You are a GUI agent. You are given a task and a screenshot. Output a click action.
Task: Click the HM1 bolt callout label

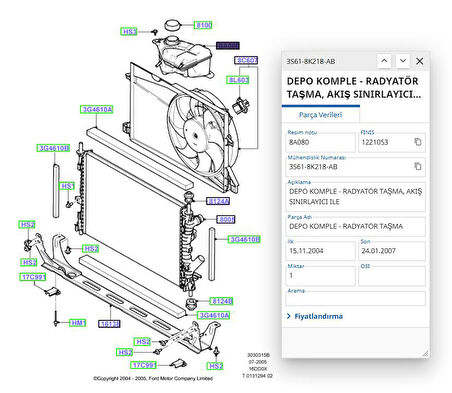pyautogui.click(x=78, y=323)
